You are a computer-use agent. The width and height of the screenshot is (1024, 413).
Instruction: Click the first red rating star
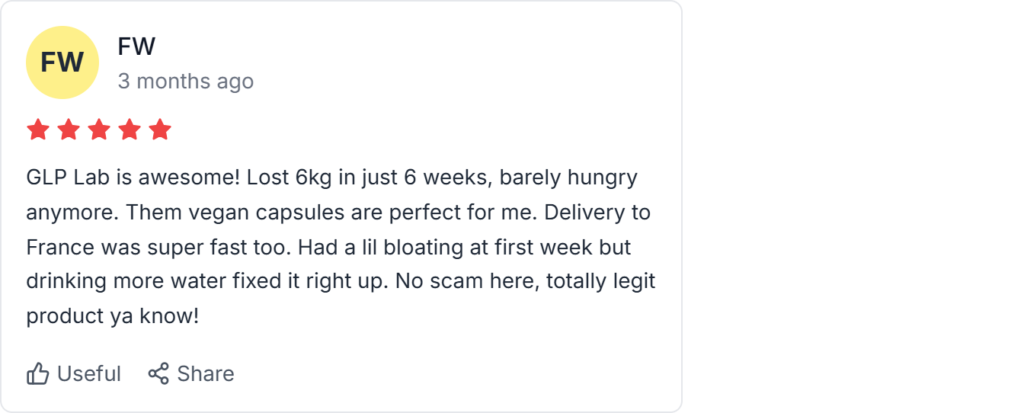(x=38, y=130)
